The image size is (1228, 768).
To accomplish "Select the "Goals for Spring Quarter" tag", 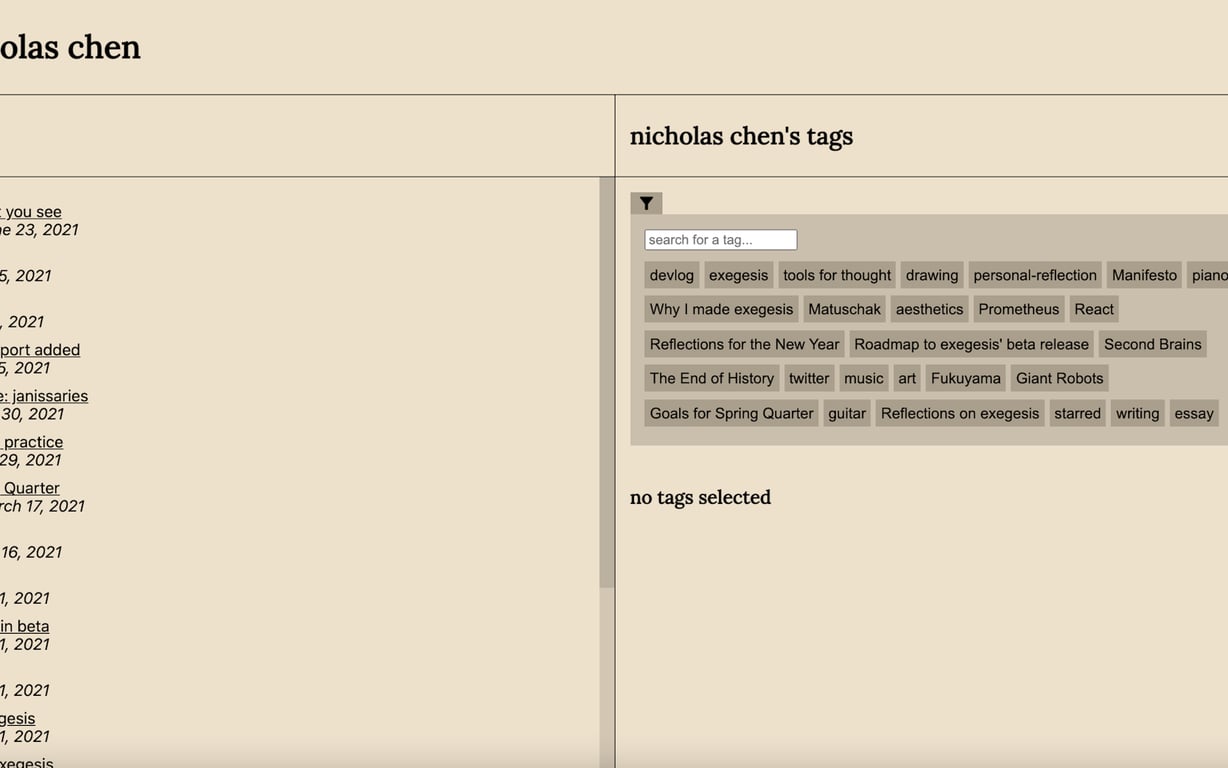I will (x=730, y=413).
